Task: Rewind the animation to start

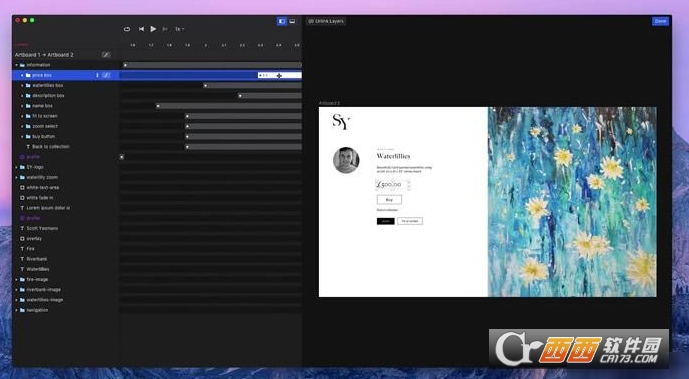Action: [141, 29]
